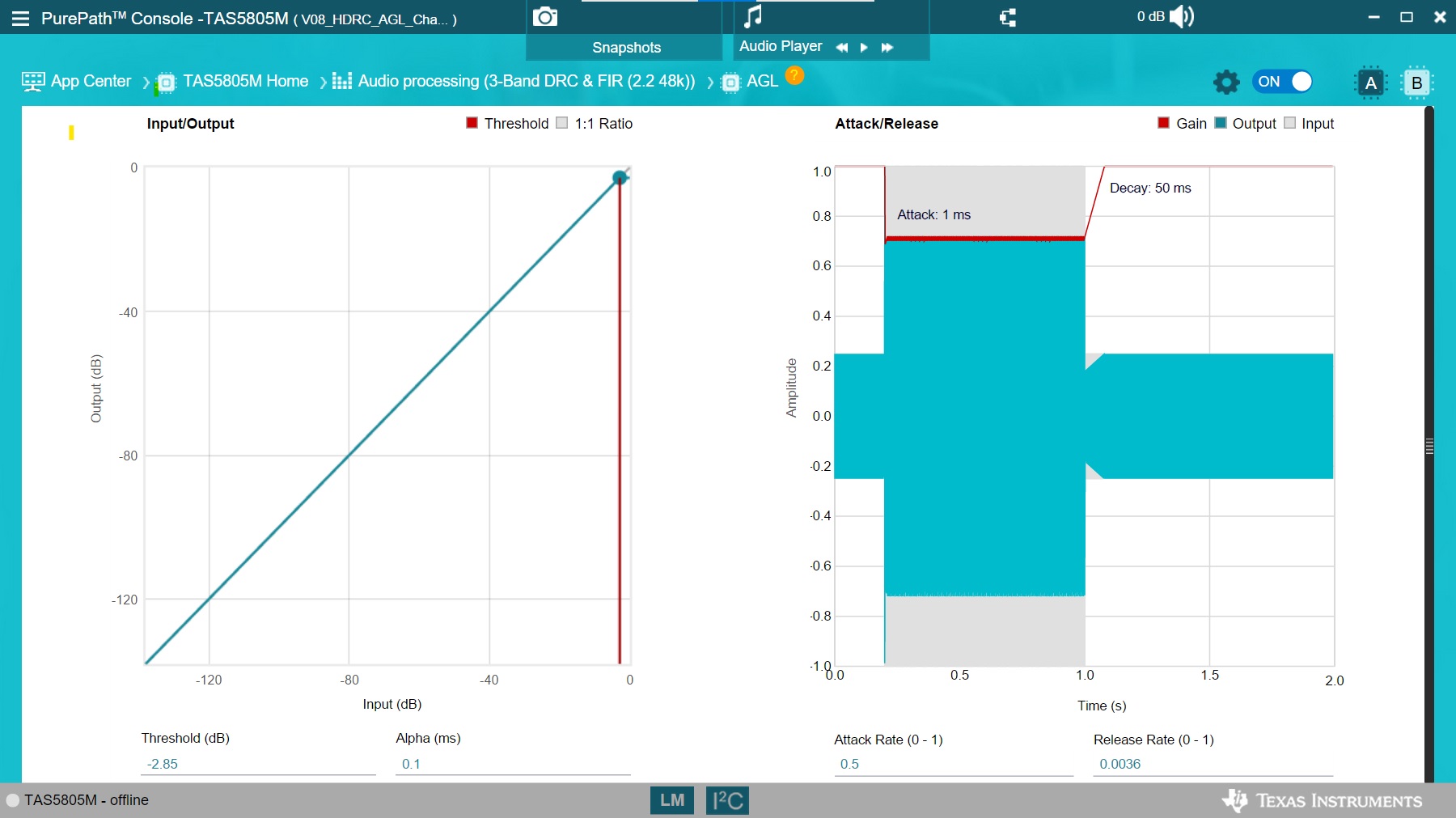Click the Texas Instruments logo
Viewport: 1456px width, 818px height.
[1323, 800]
